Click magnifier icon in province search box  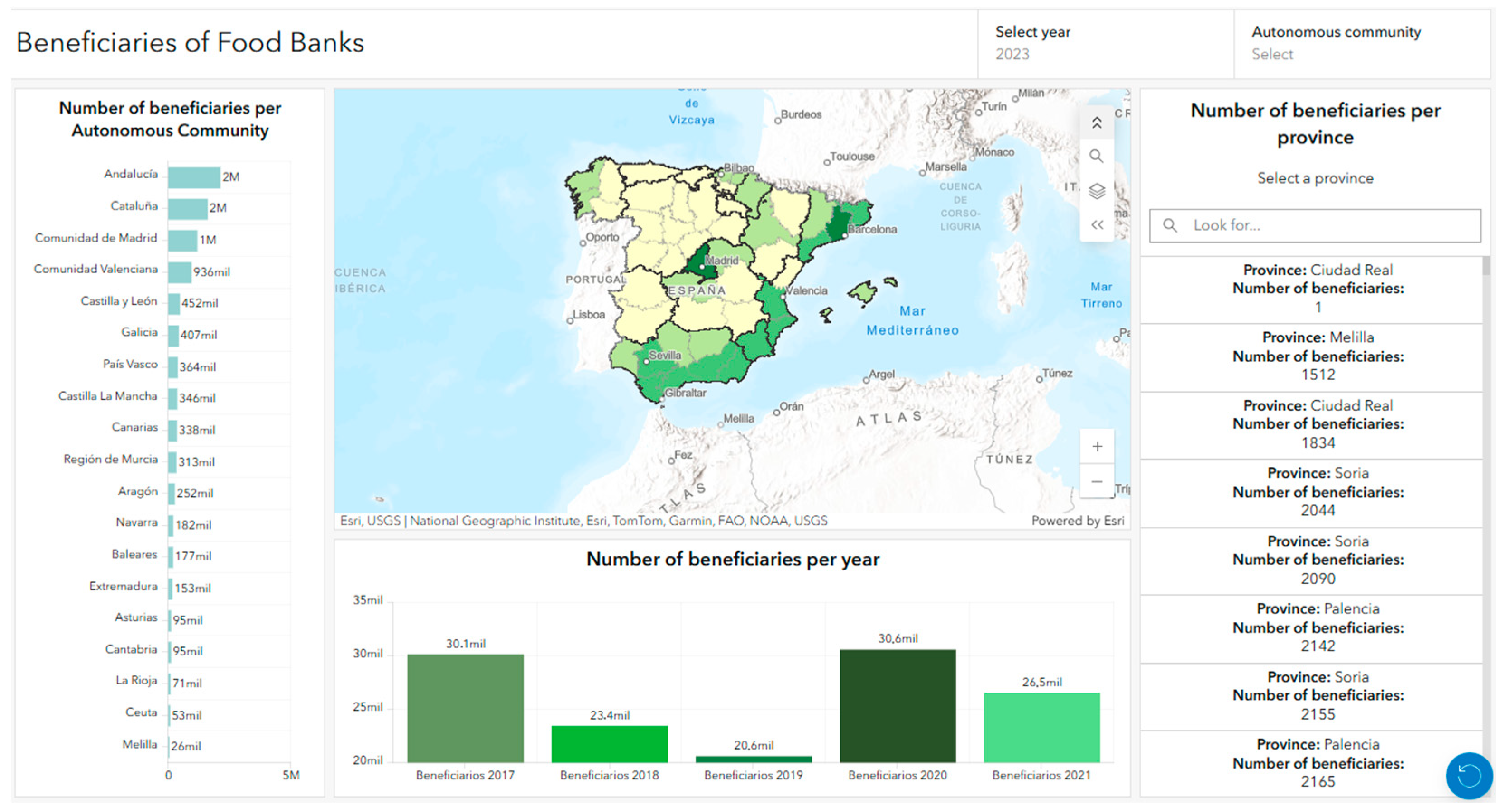(1170, 225)
